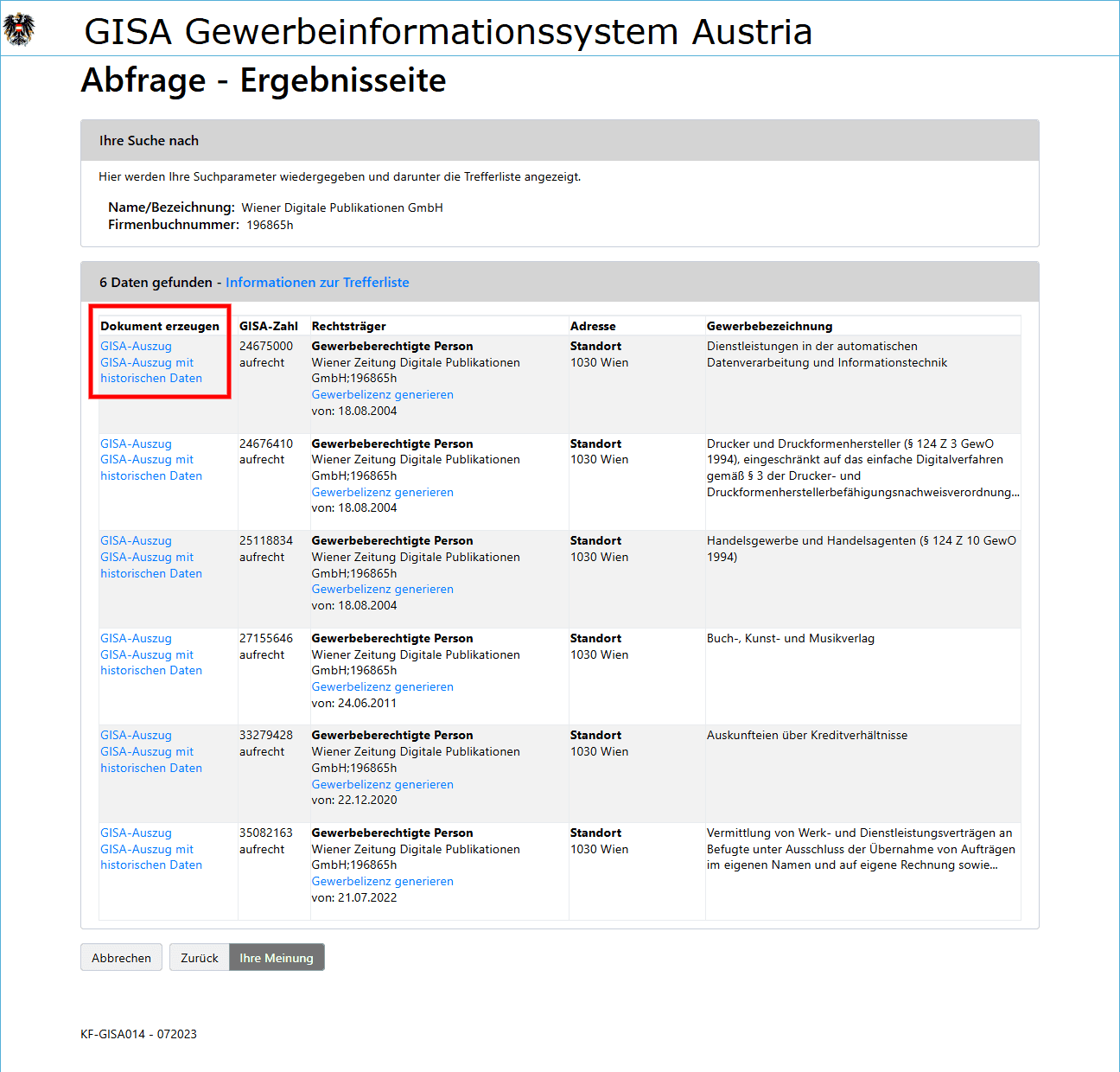The width and height of the screenshot is (1120, 1072).
Task: Click Handelsgewerbe und Handelsagenten description
Action: [x=862, y=549]
